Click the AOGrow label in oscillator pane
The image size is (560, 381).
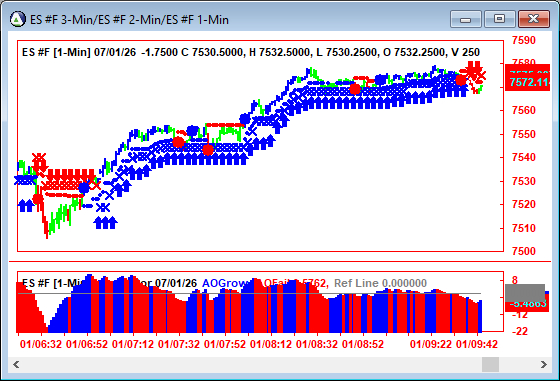pos(226,283)
